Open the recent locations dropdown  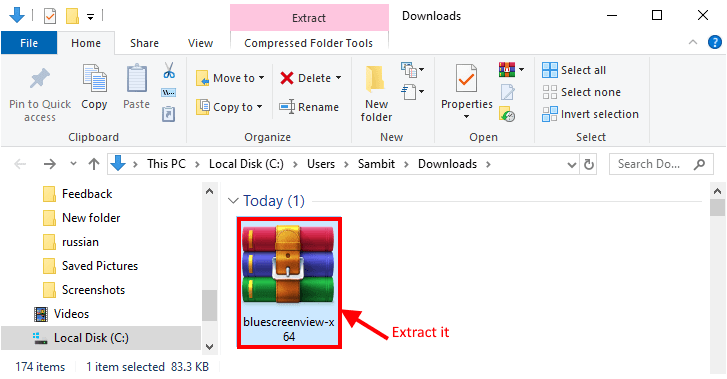point(73,164)
